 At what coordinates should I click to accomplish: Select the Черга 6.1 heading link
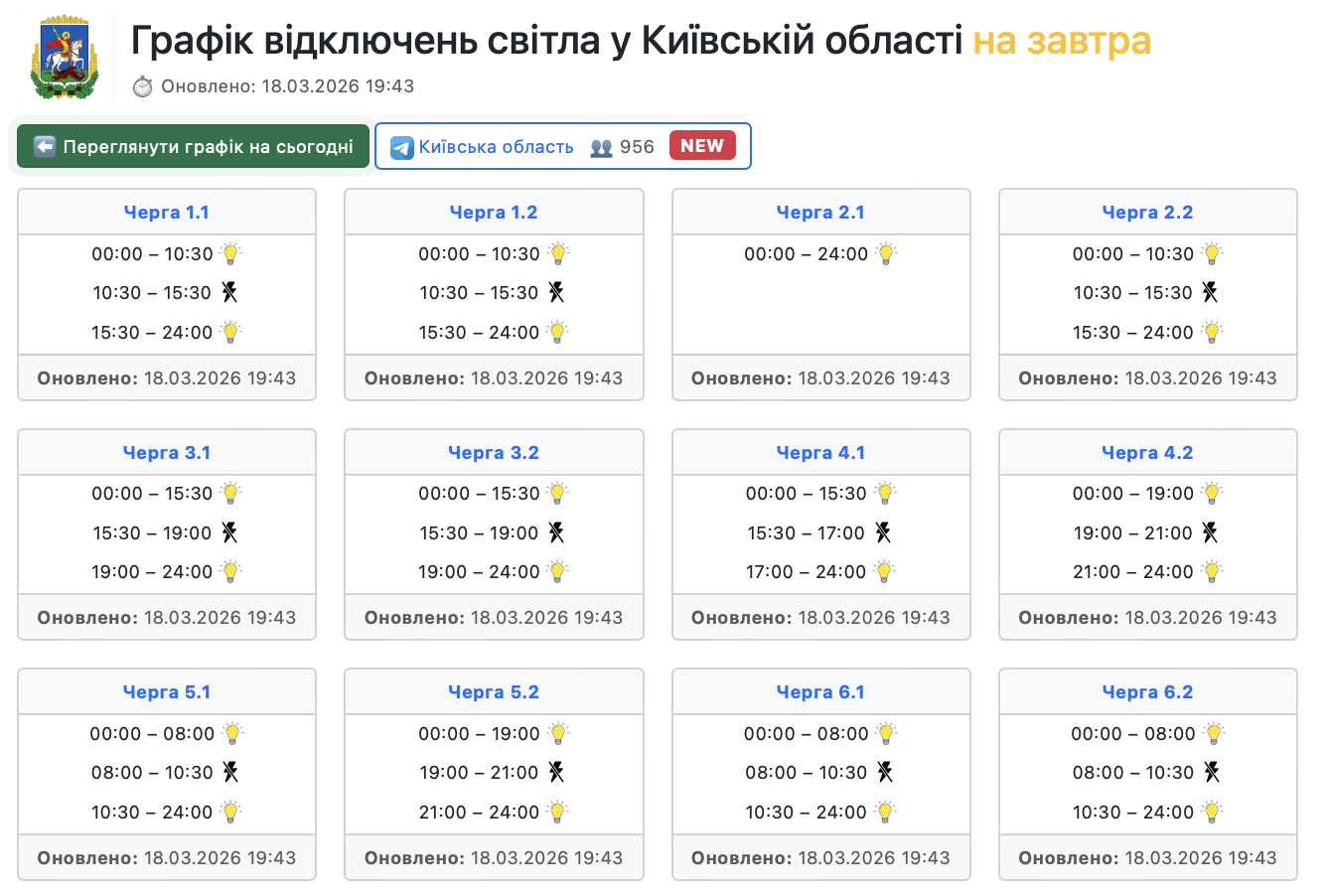(820, 692)
